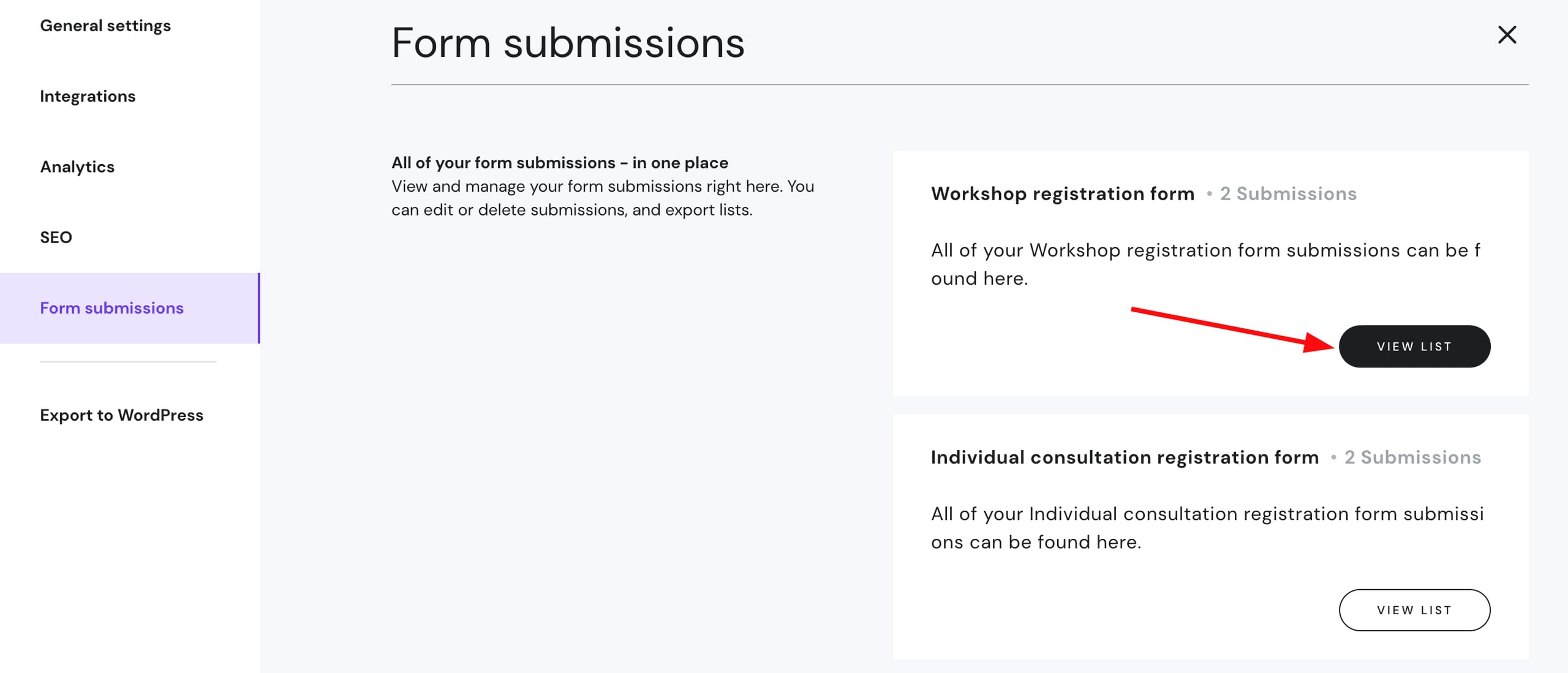
Task: Click the Workshop registration form title
Action: coord(1063,194)
